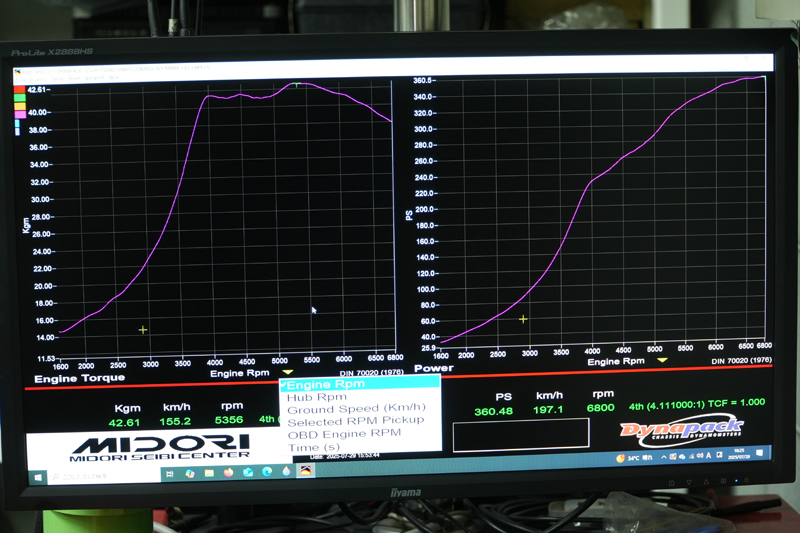
Task: Open the droplet-shaped taskbar icon
Action: point(286,471)
